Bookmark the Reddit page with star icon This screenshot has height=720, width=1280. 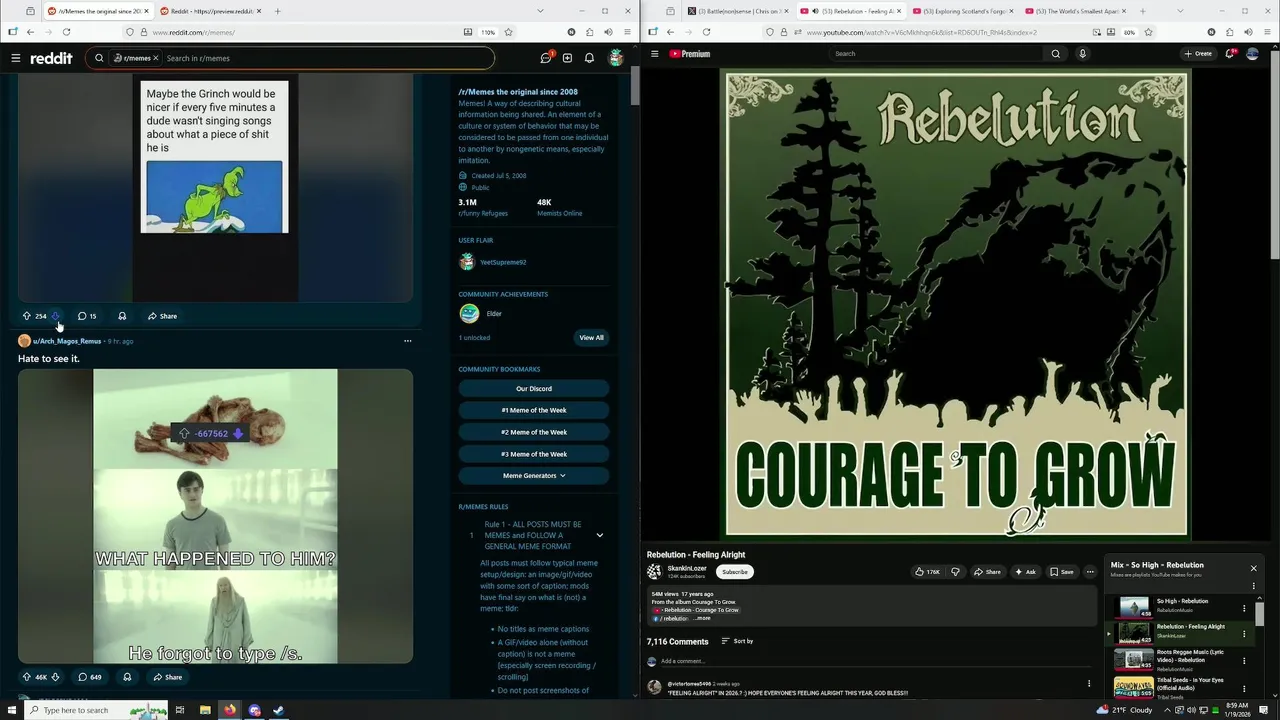(508, 32)
